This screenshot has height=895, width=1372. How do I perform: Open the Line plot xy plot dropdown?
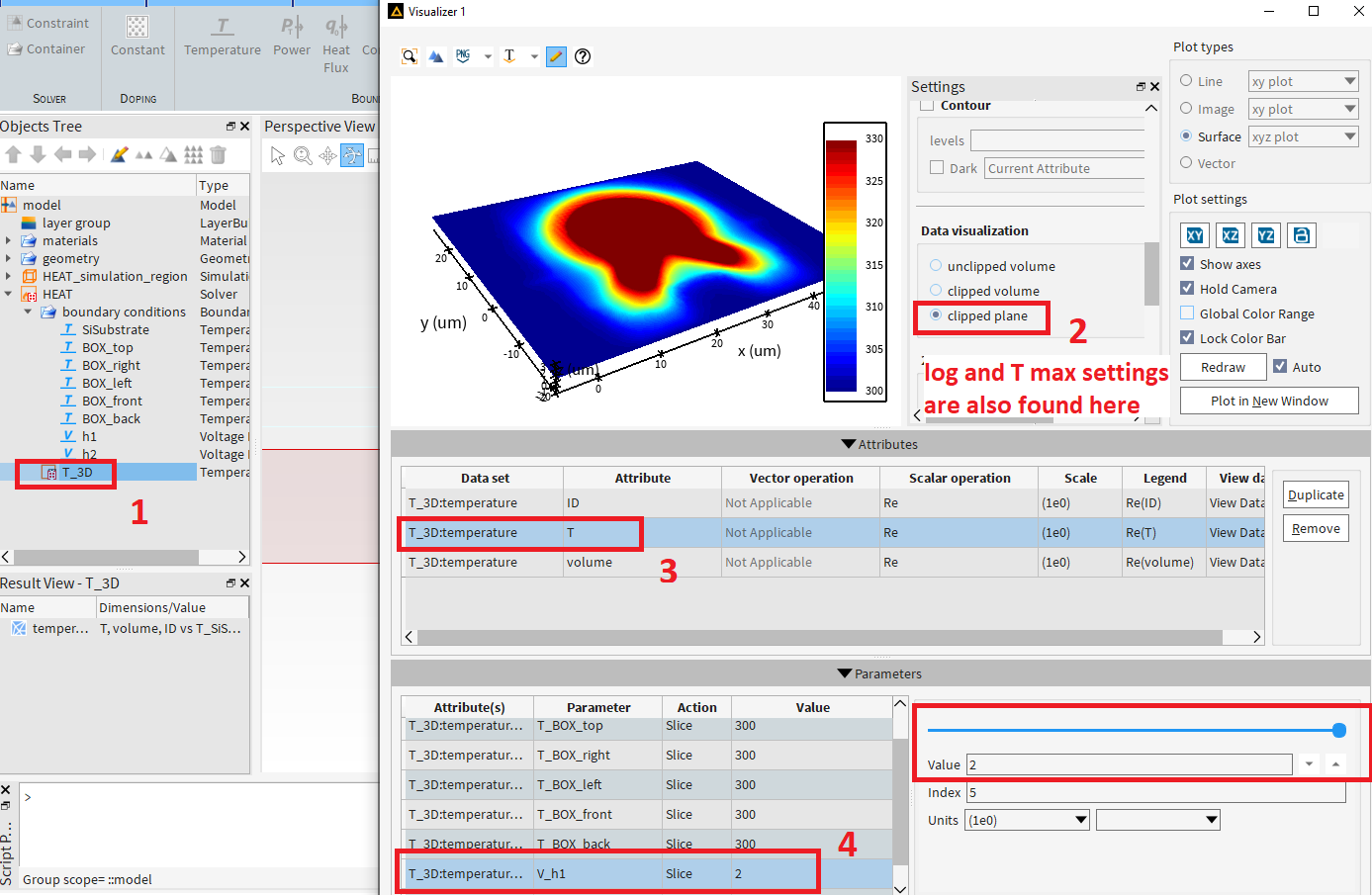point(1304,81)
